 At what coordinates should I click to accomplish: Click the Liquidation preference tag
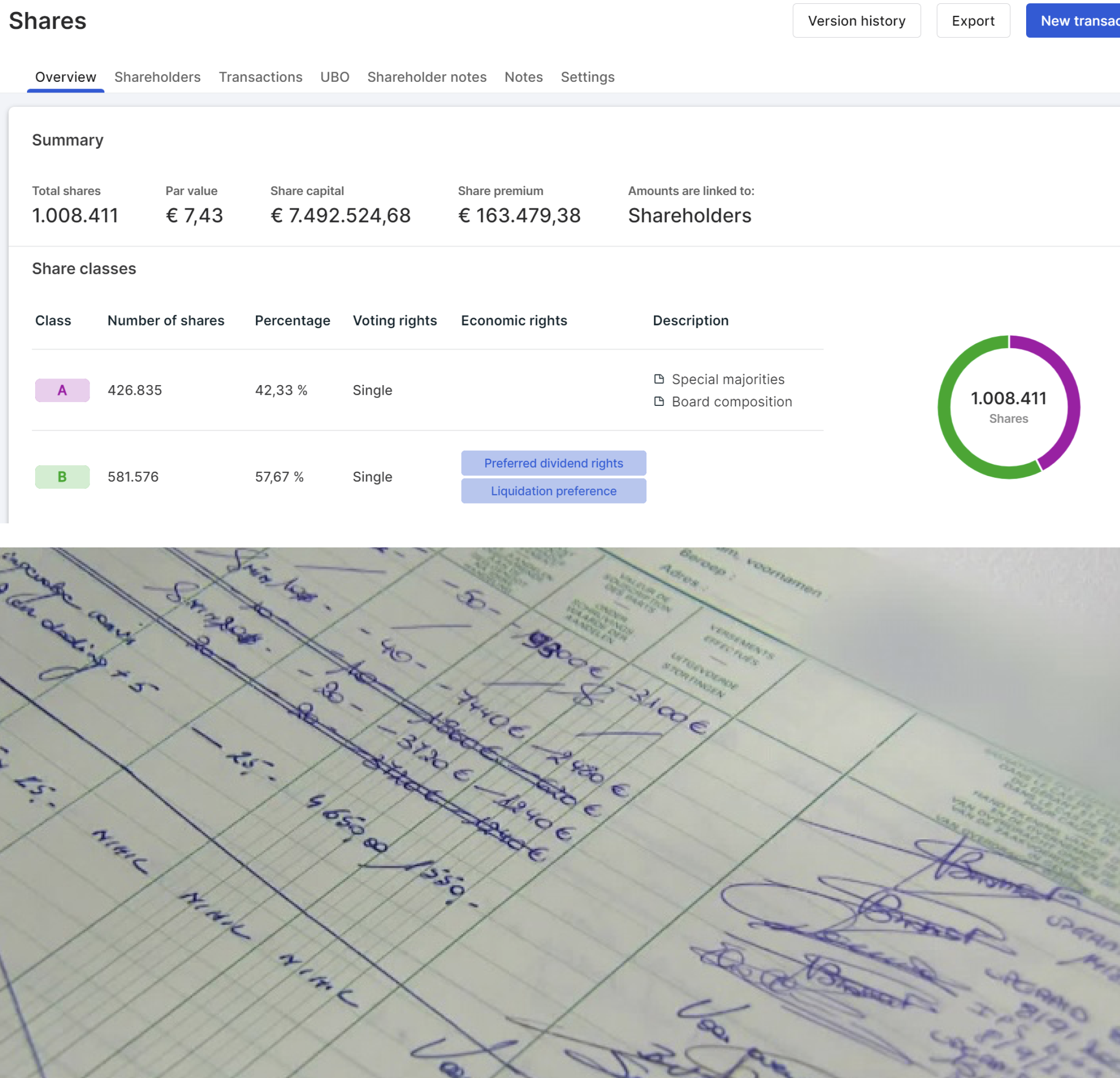(554, 491)
